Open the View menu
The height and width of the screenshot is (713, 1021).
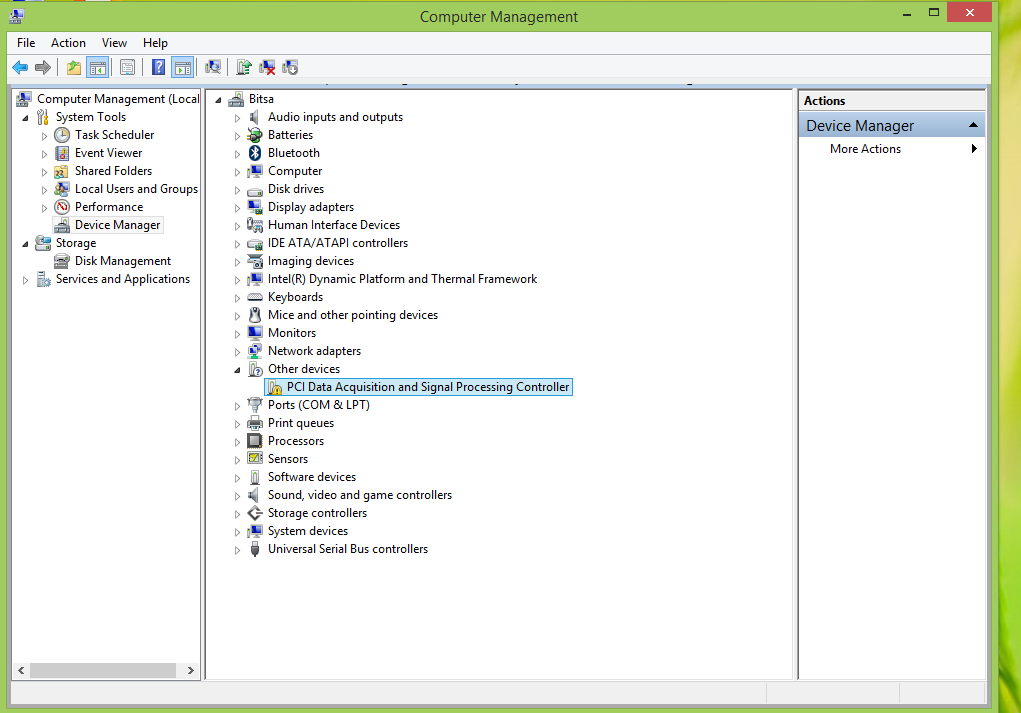pos(114,43)
